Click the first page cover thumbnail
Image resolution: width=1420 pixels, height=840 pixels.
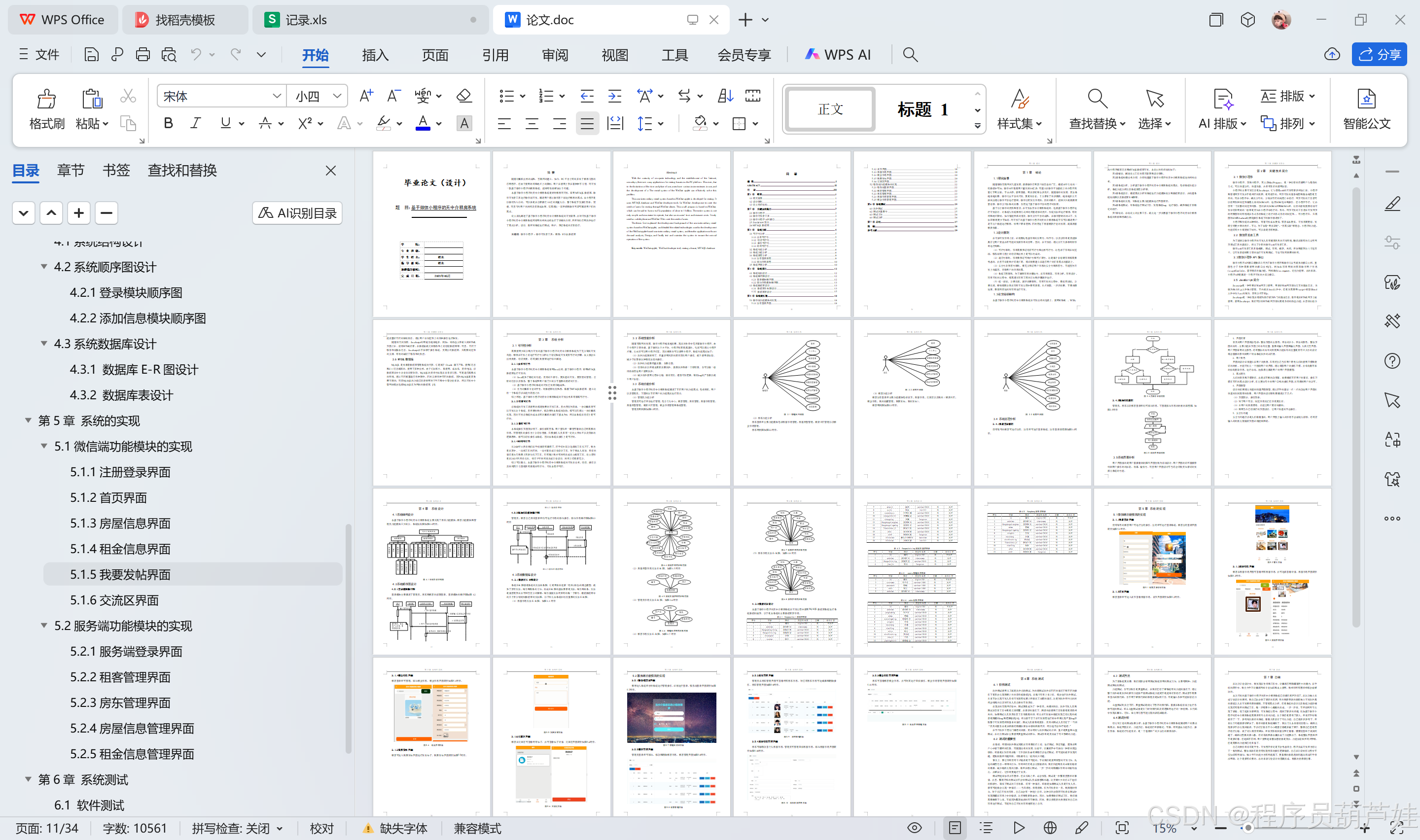pyautogui.click(x=431, y=233)
